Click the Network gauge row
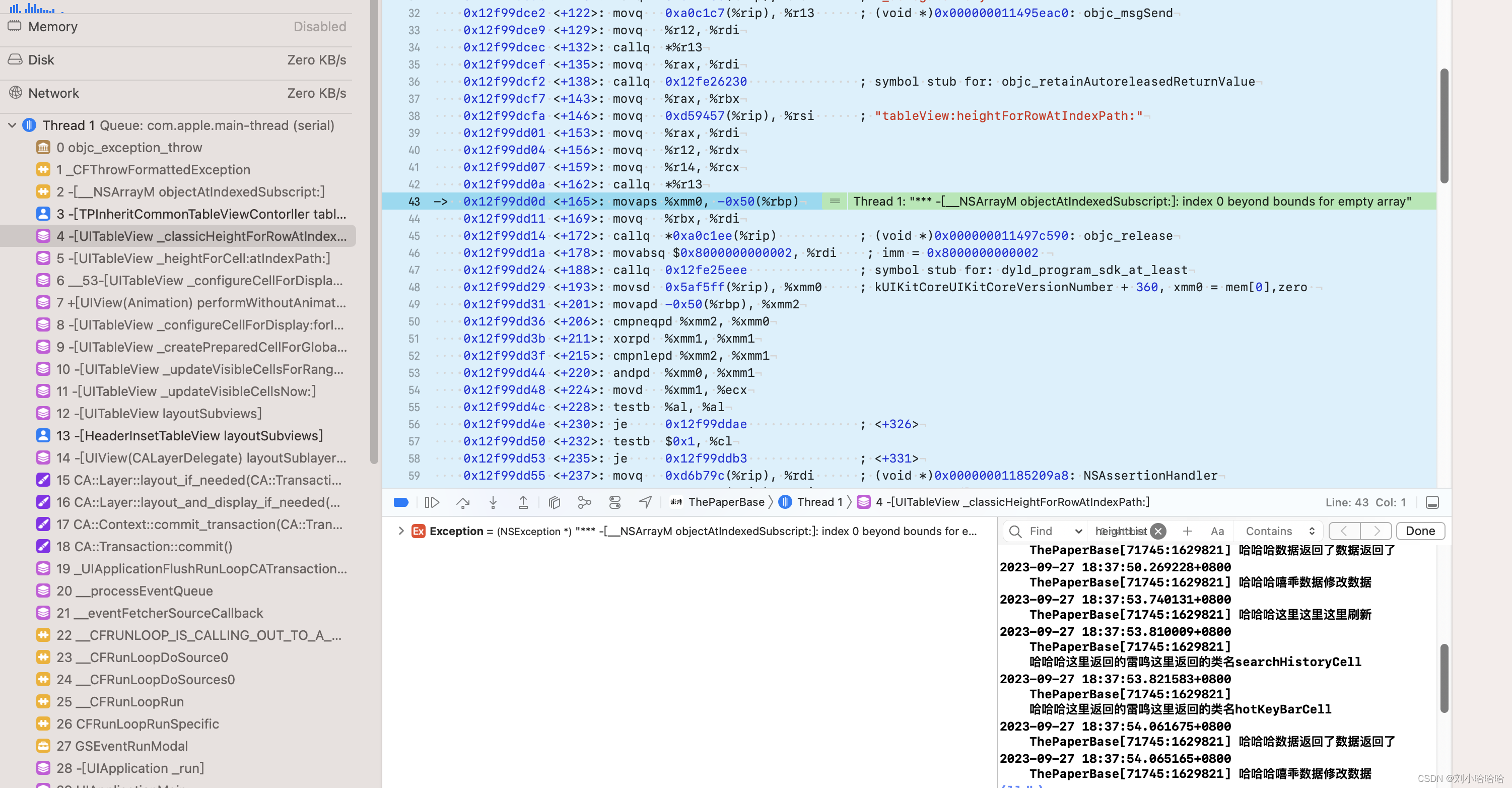1512x788 pixels. [x=176, y=93]
